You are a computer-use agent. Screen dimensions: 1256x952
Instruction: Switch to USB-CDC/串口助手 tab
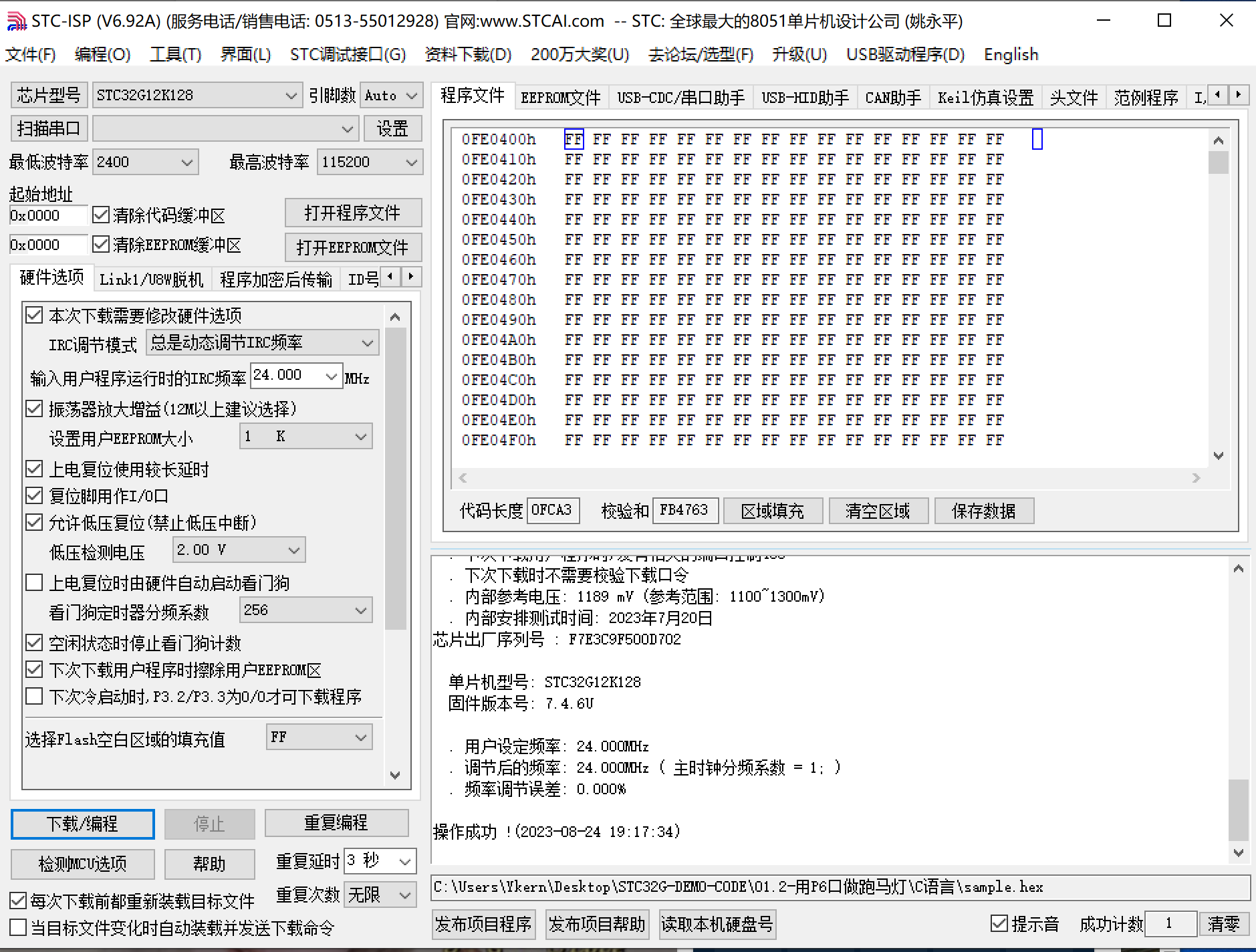click(680, 98)
